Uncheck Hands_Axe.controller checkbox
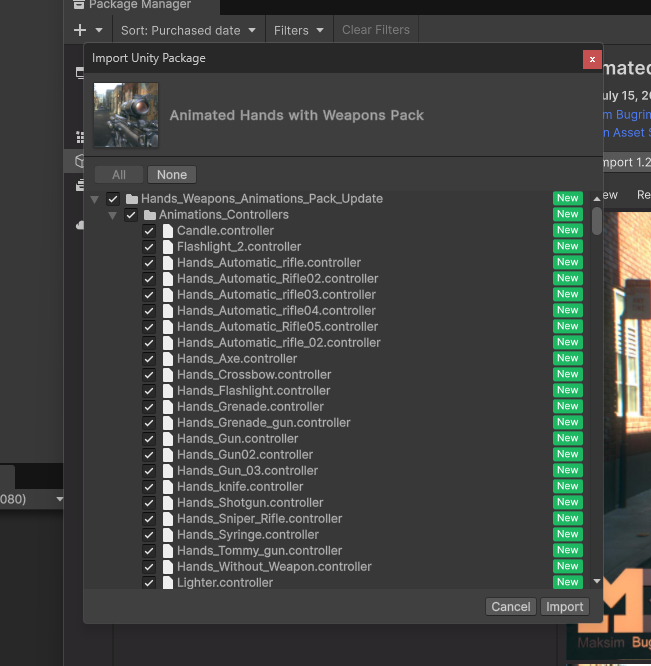This screenshot has height=666, width=651. pyautogui.click(x=149, y=359)
